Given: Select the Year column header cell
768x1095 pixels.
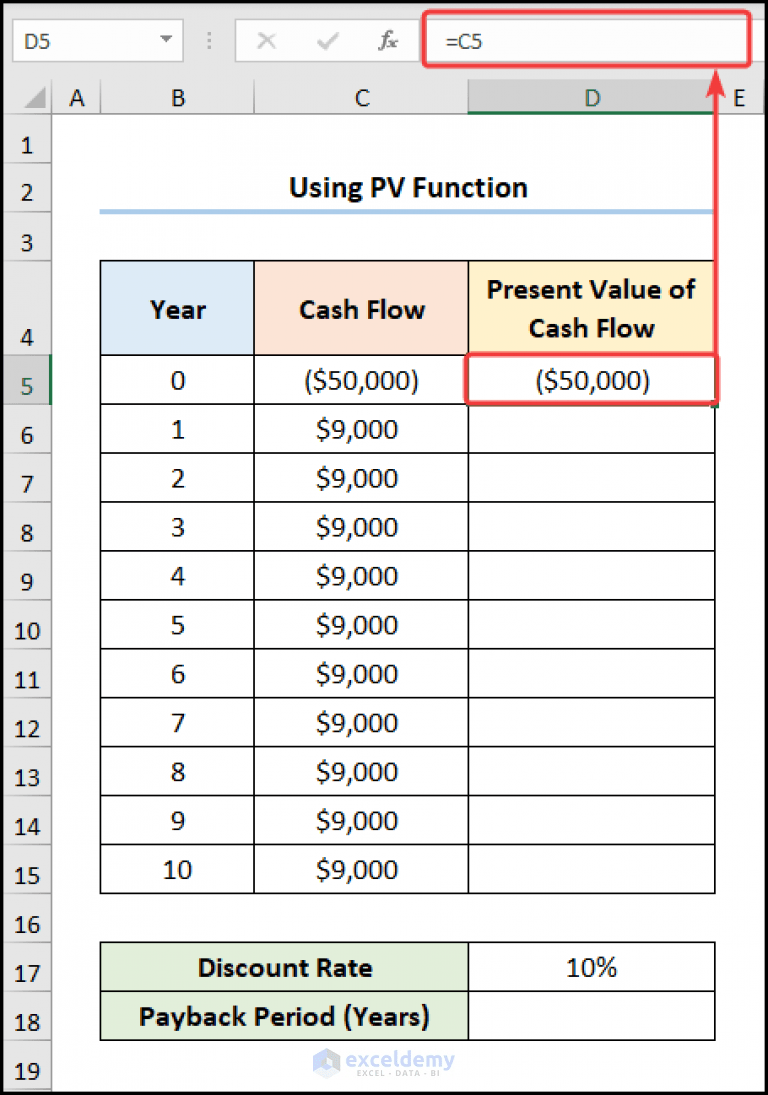Looking at the screenshot, I should coord(177,308).
